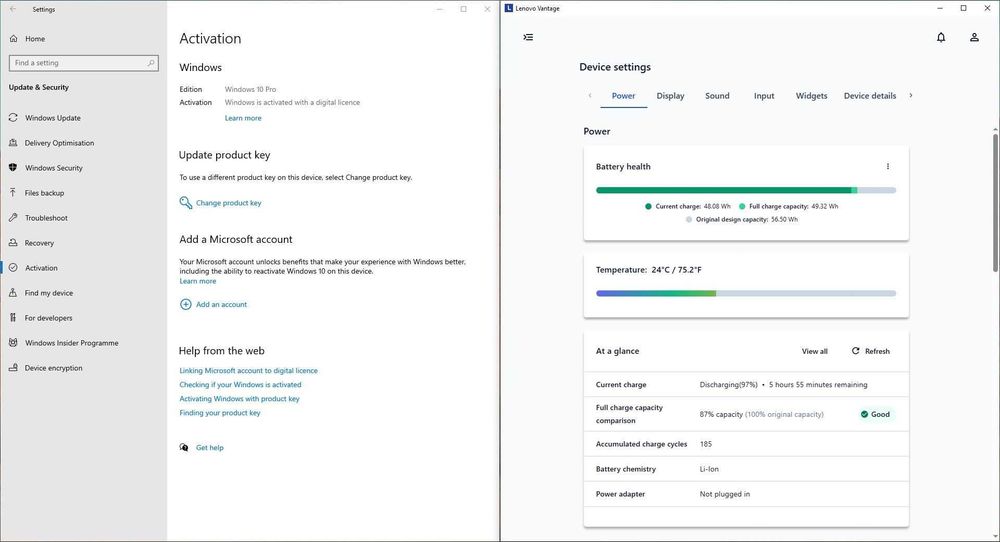Click Accumulated charge cycles value 185

pos(705,444)
